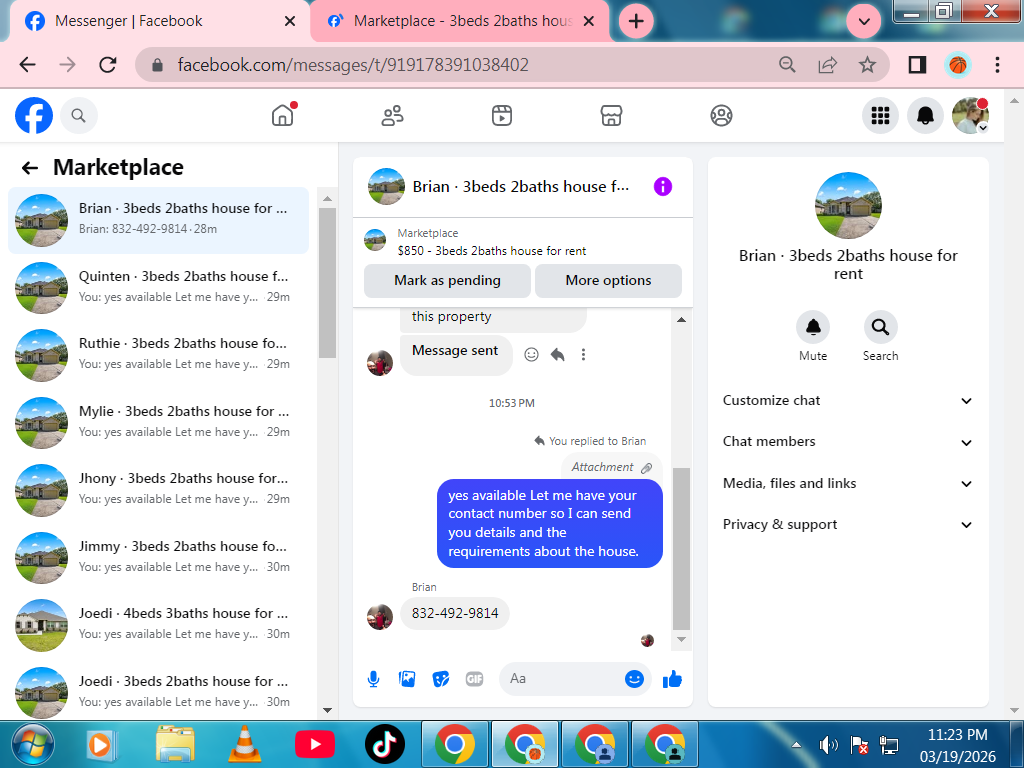Image resolution: width=1024 pixels, height=768 pixels.
Task: Open Jhony's conversation in the list
Action: (158, 490)
